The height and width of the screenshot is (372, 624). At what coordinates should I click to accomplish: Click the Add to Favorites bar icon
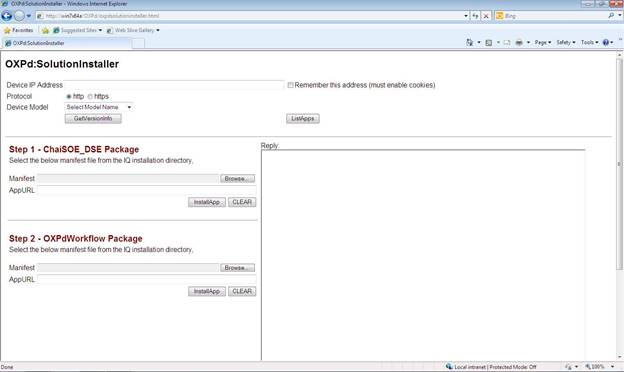[45, 30]
